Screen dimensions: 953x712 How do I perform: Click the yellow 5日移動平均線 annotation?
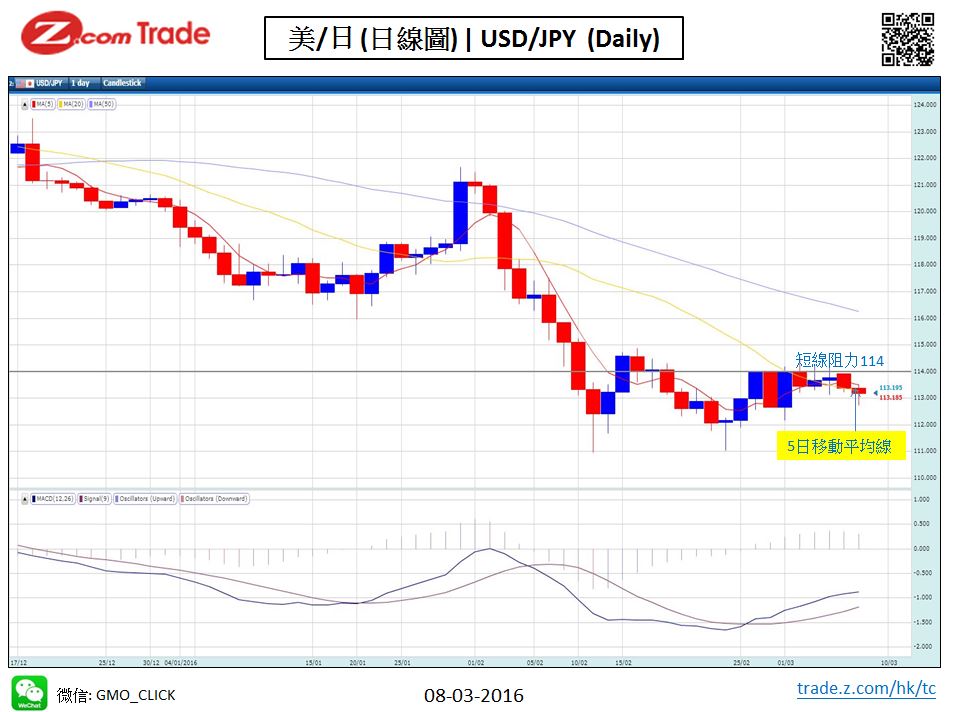841,446
